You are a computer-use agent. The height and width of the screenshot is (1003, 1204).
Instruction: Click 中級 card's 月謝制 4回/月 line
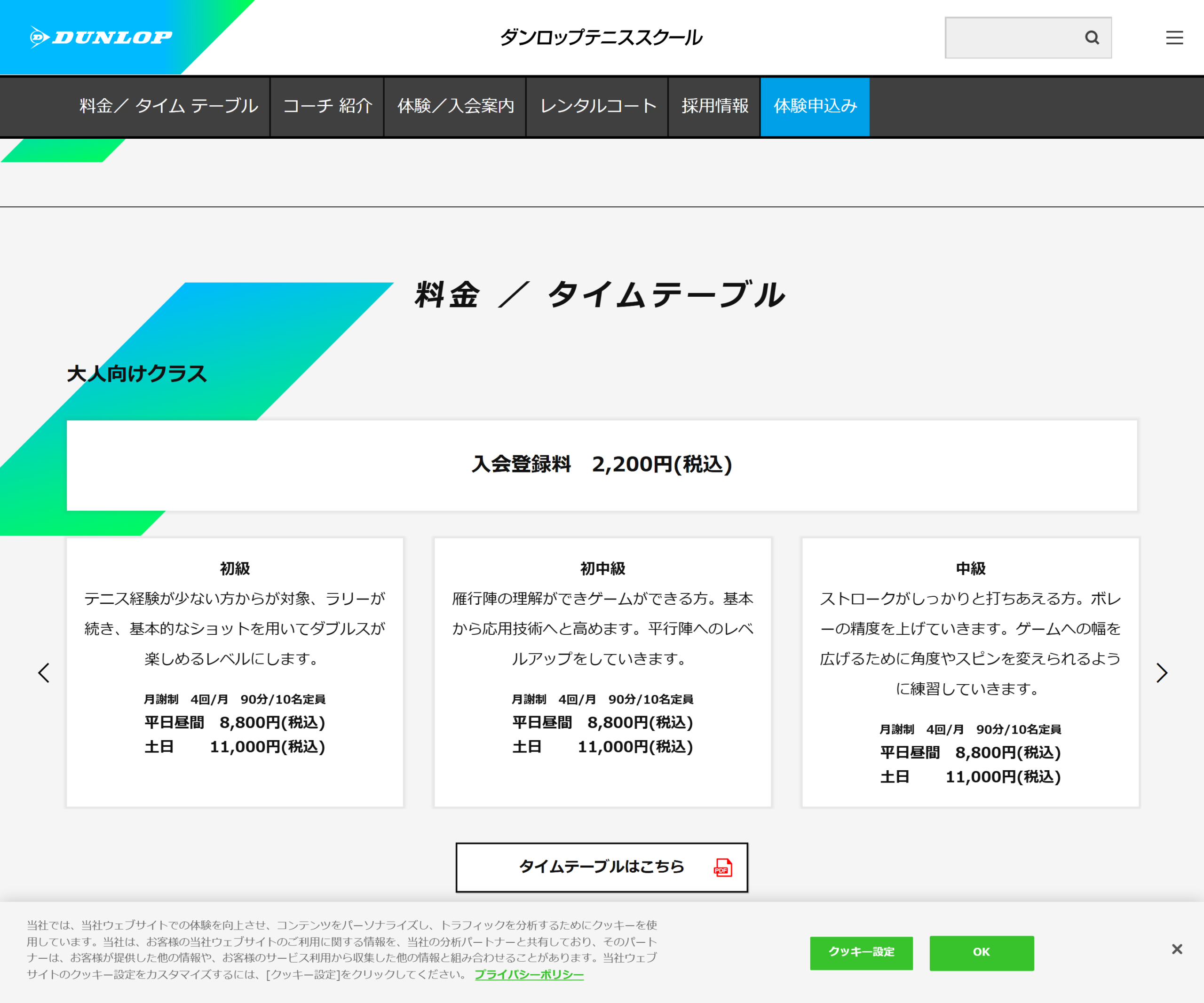[x=970, y=730]
